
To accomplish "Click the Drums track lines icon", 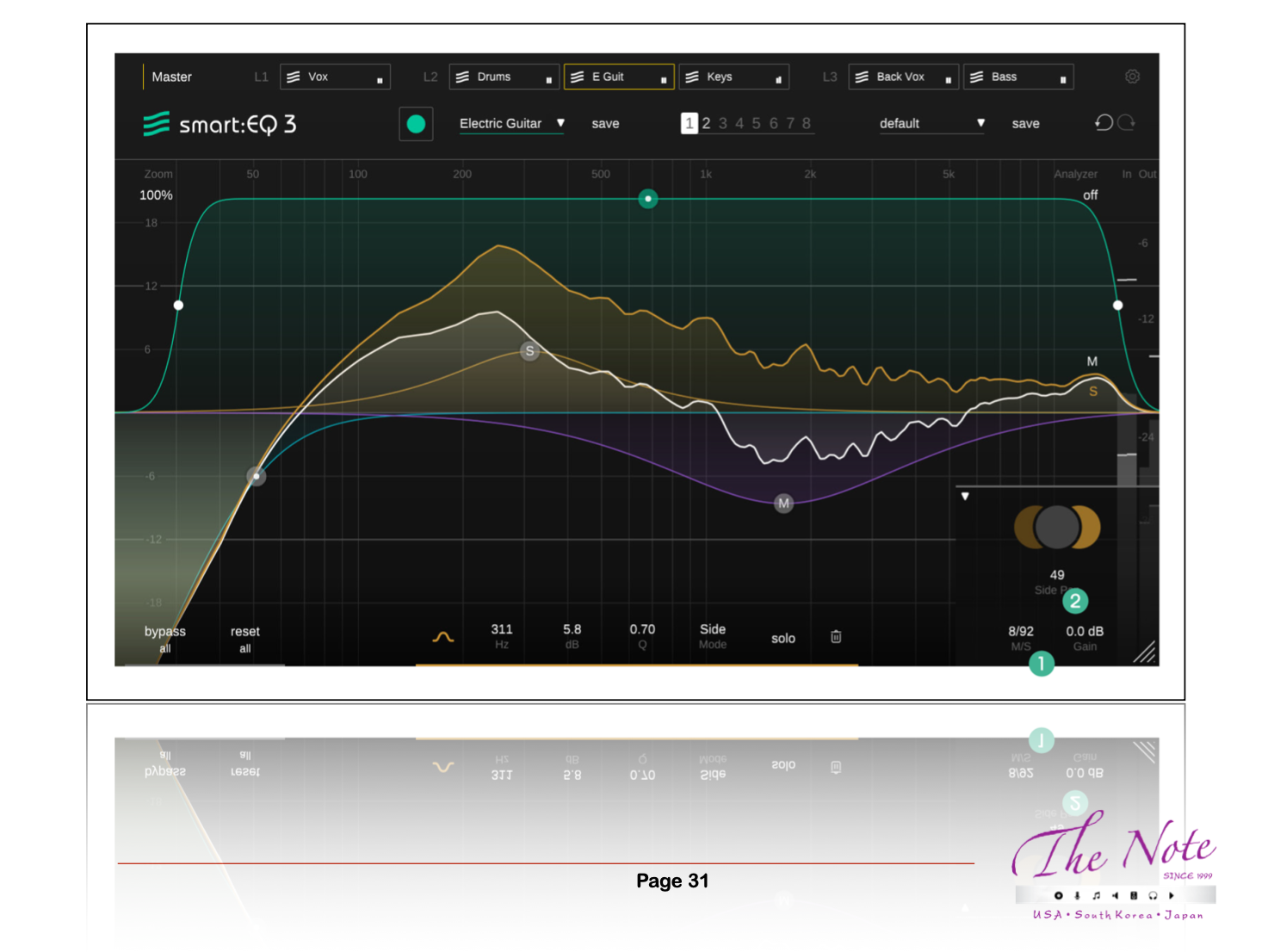I will point(462,77).
